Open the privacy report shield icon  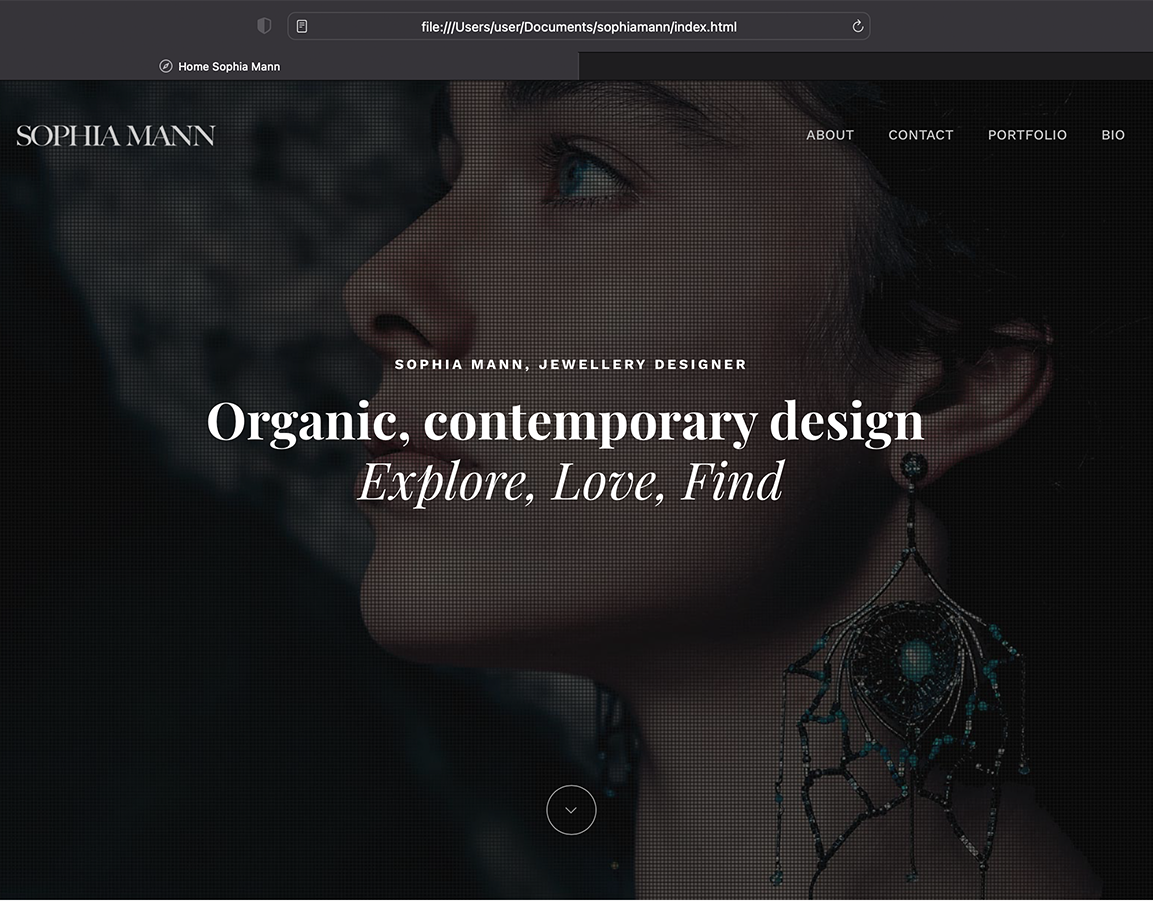(x=264, y=26)
